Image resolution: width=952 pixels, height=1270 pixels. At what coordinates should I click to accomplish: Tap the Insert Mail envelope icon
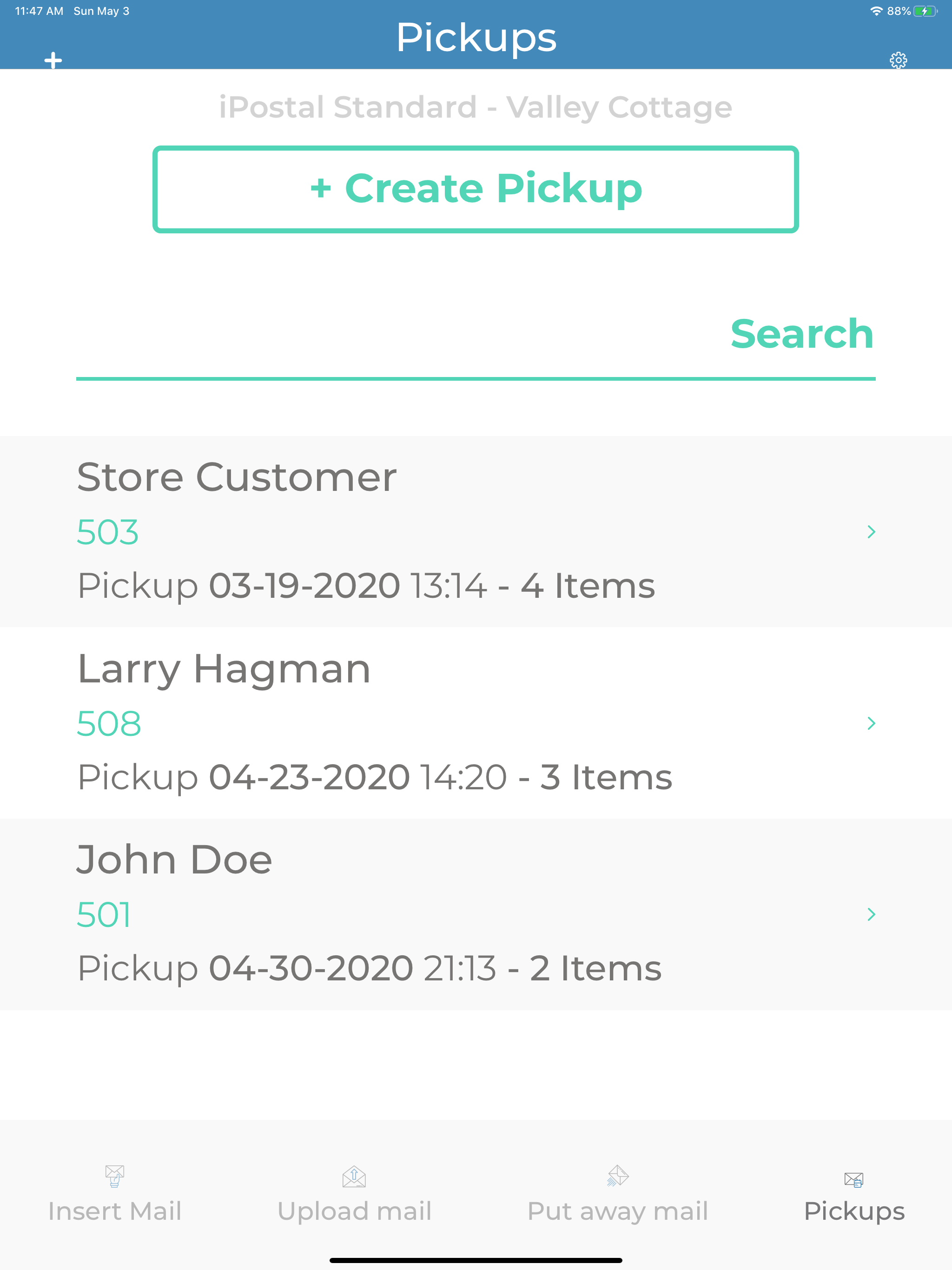(115, 1176)
